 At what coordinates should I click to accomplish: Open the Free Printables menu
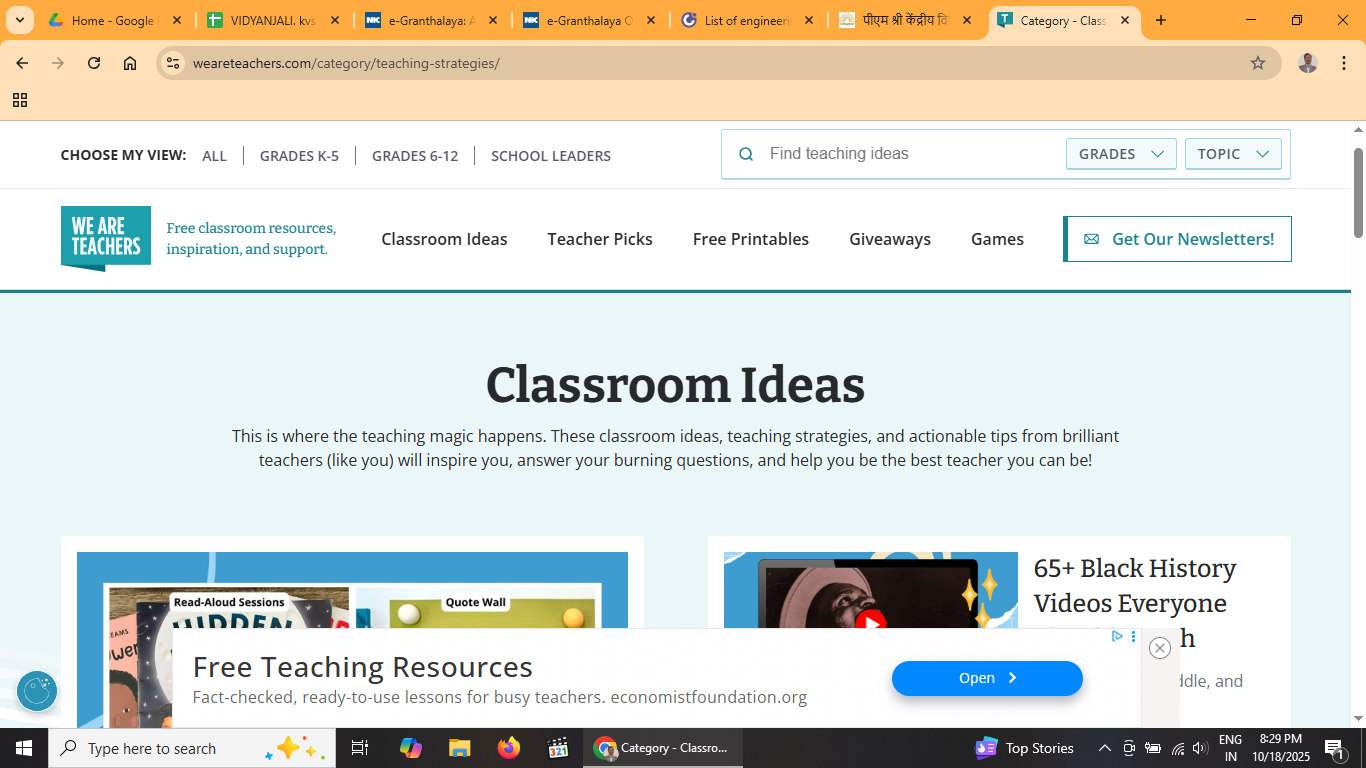pyautogui.click(x=751, y=239)
